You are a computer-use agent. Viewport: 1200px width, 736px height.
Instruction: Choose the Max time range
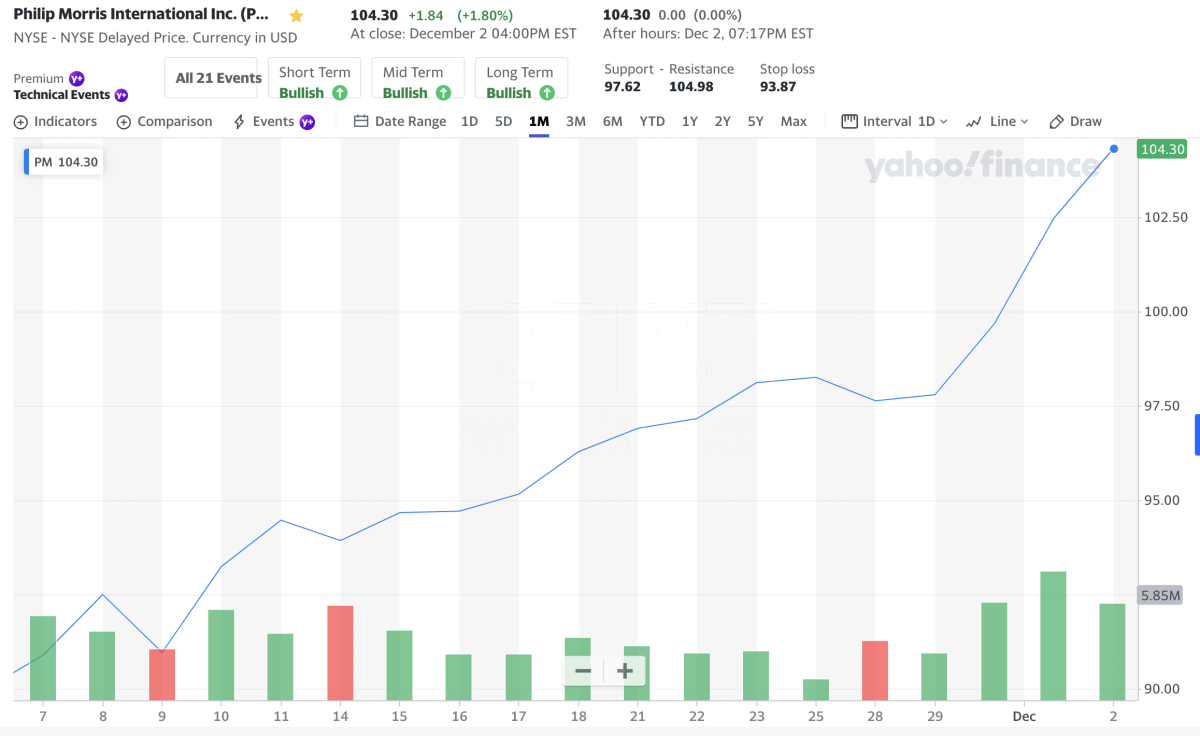coord(793,121)
